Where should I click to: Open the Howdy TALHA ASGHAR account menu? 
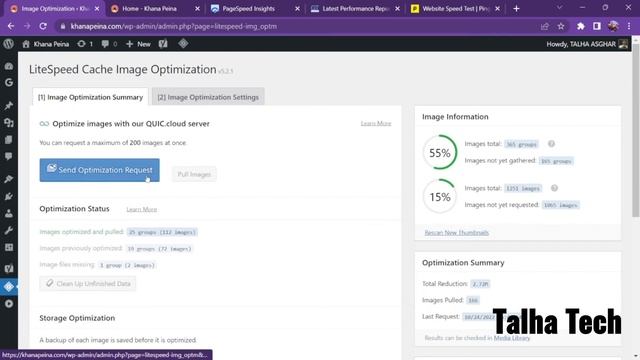(587, 44)
